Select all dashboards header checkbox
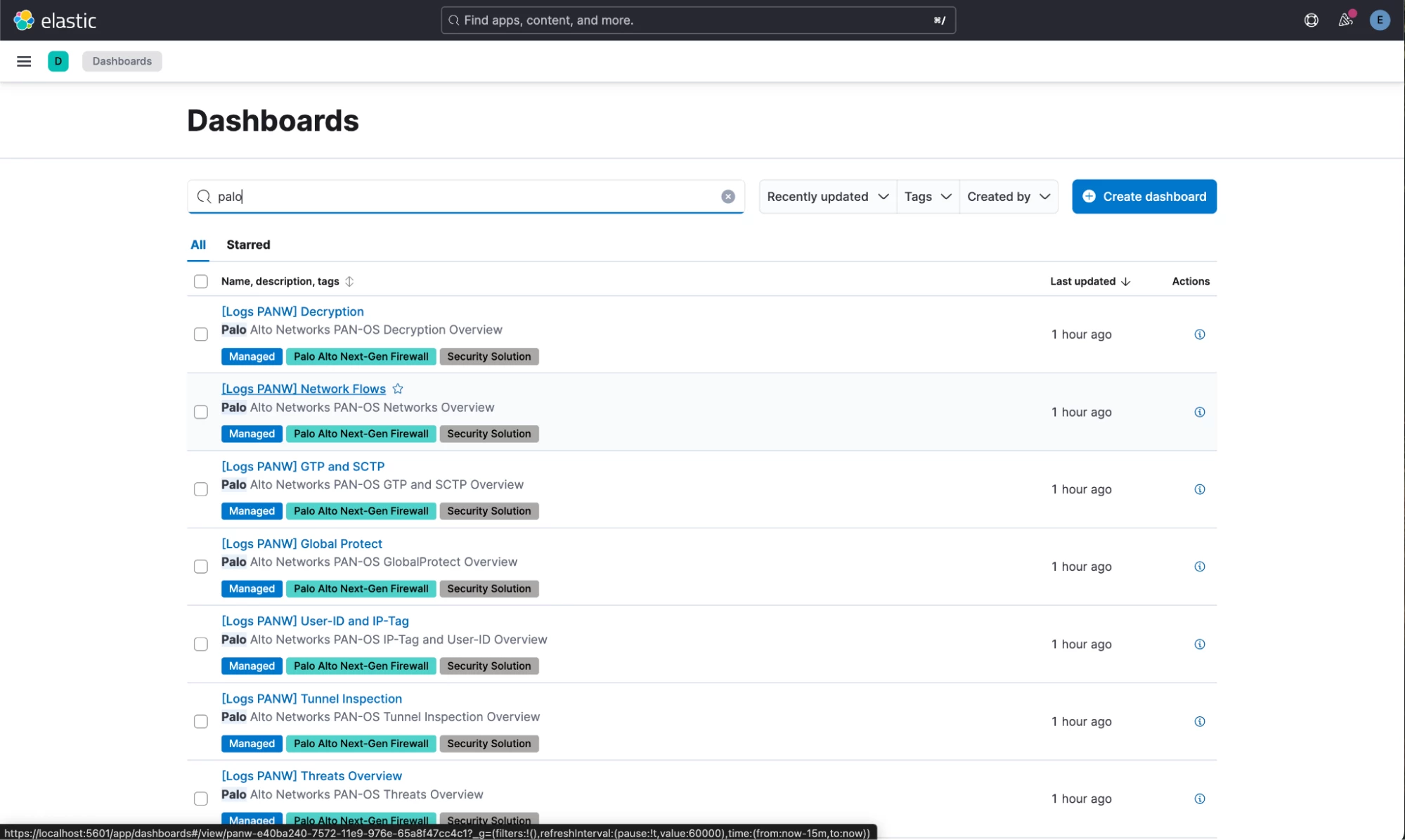 [201, 281]
